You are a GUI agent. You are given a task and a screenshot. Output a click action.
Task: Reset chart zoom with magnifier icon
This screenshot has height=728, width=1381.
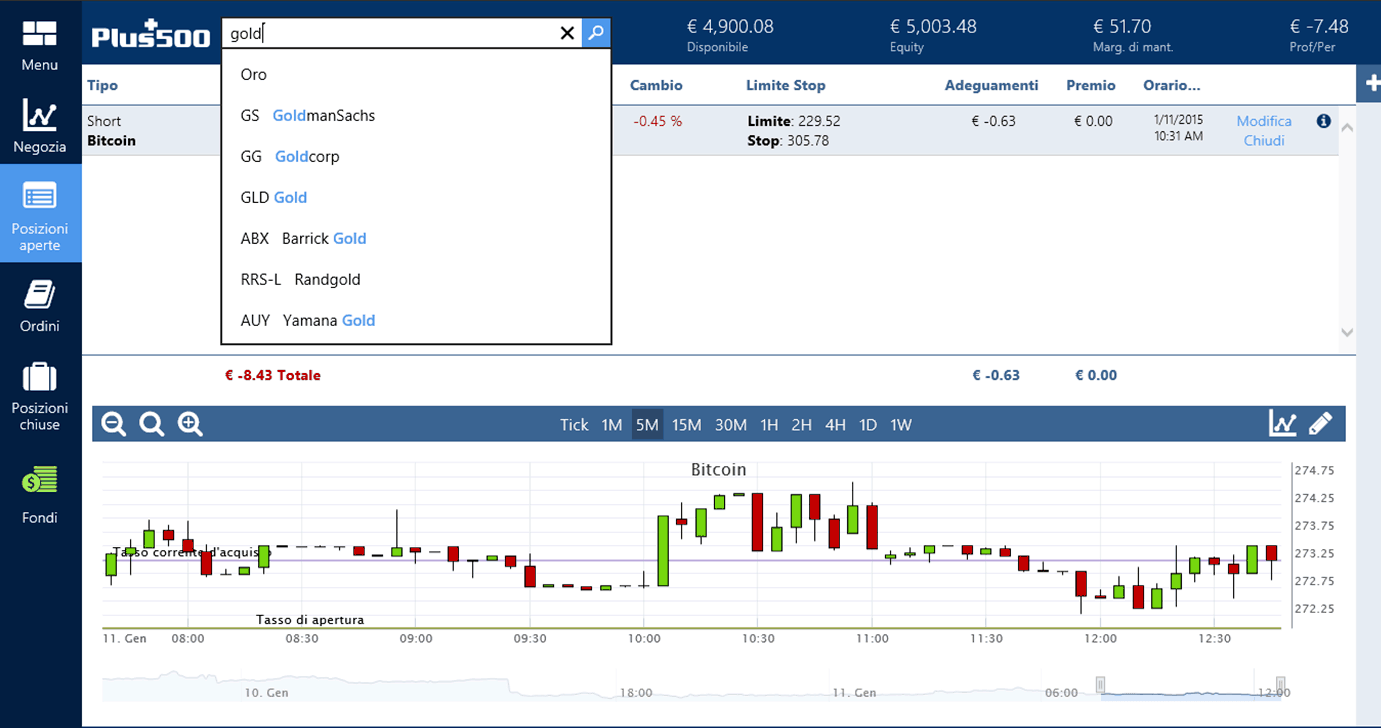click(x=151, y=424)
